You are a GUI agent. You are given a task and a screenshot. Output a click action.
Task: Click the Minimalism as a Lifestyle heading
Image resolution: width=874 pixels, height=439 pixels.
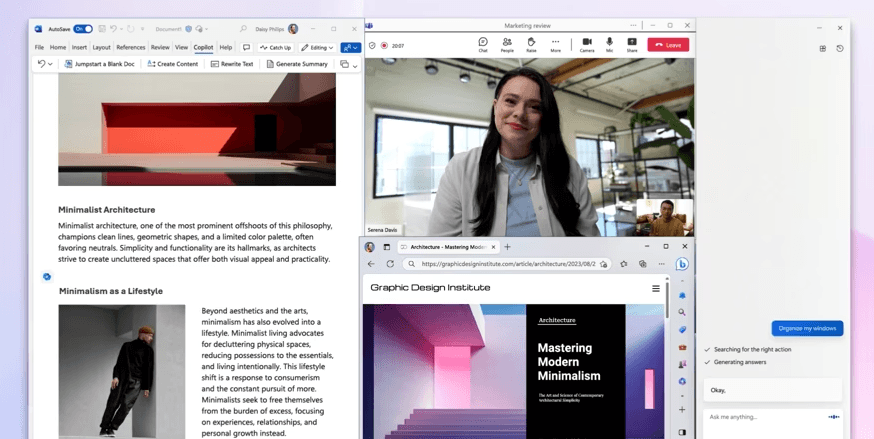(x=111, y=291)
